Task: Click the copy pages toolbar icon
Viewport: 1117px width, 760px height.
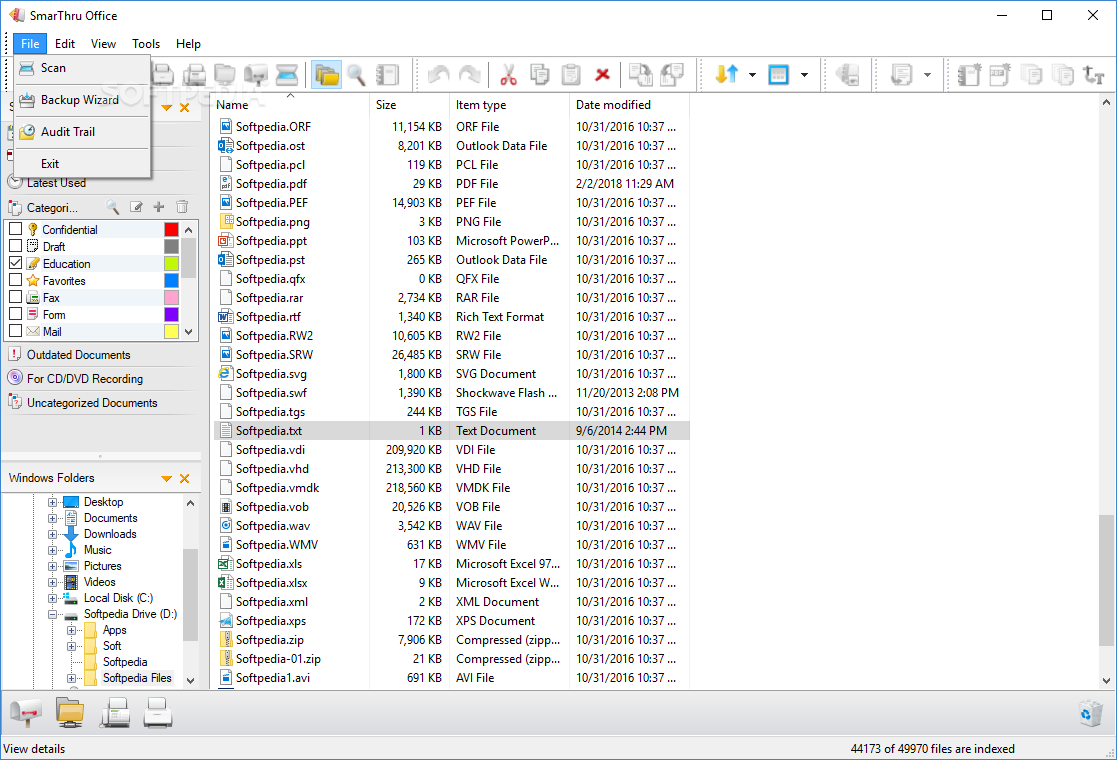Action: pyautogui.click(x=539, y=74)
